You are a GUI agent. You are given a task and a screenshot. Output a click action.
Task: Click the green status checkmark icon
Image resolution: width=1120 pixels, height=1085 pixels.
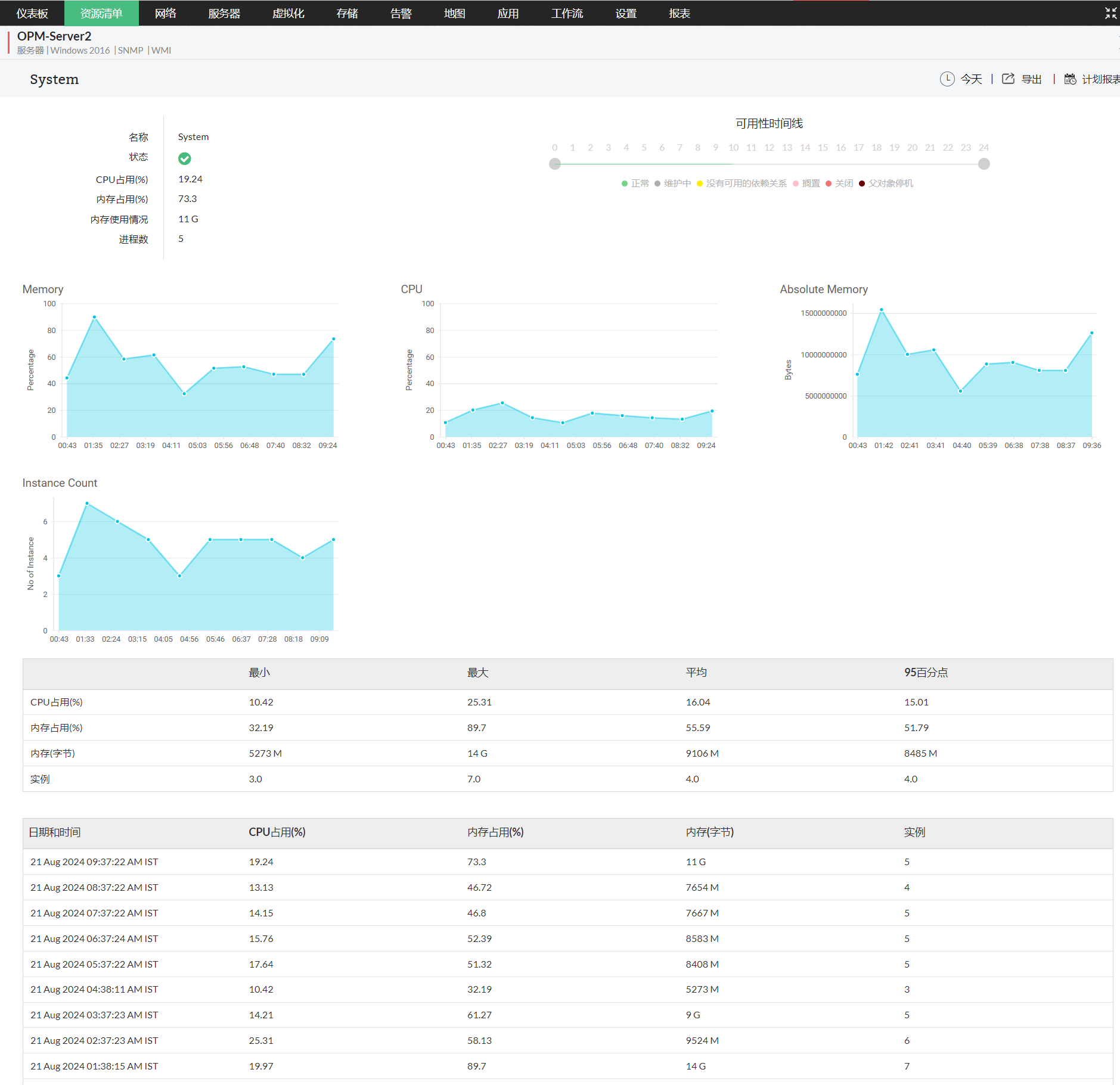184,158
